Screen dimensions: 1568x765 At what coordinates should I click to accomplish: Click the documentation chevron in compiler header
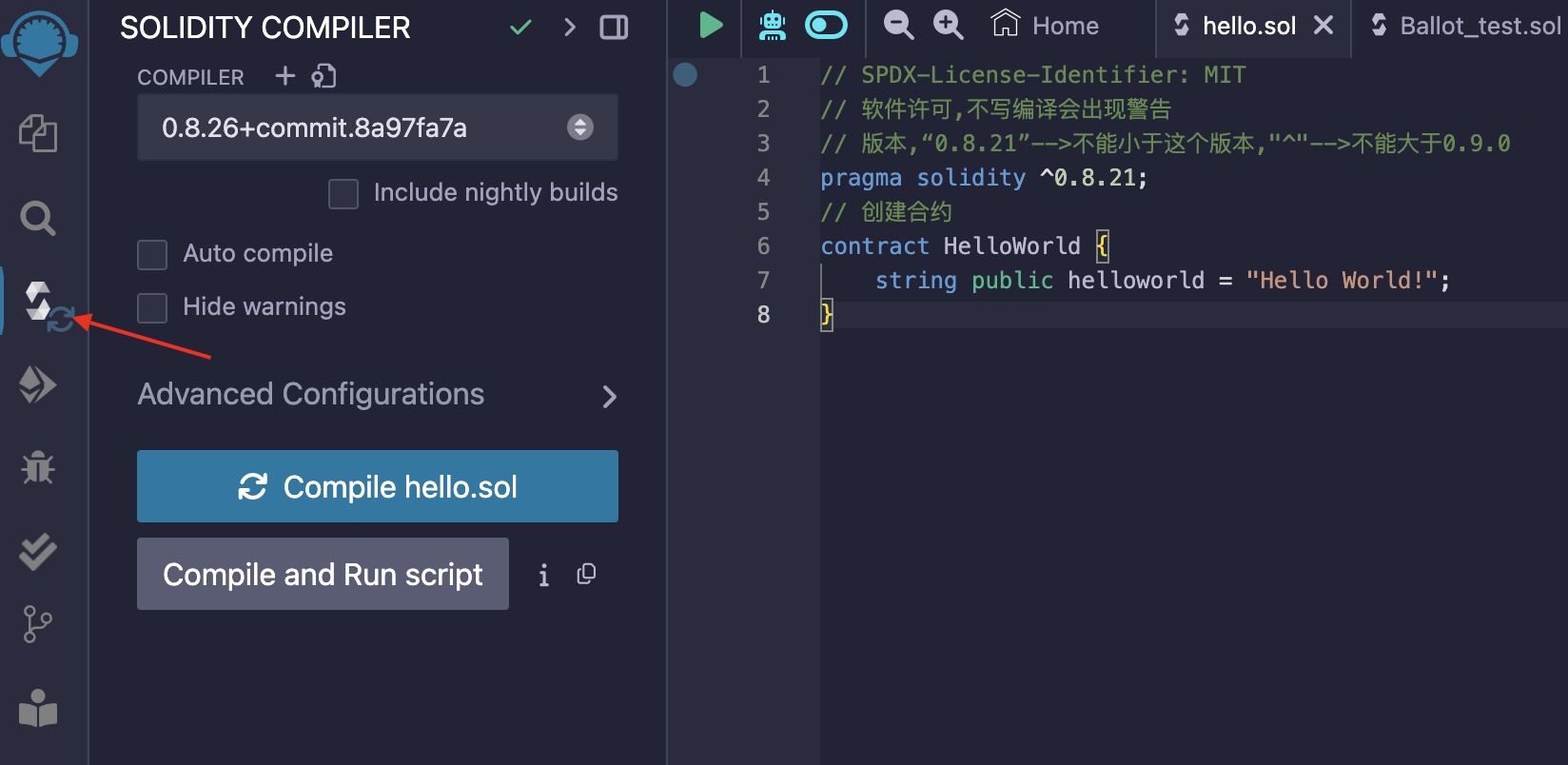tap(570, 28)
